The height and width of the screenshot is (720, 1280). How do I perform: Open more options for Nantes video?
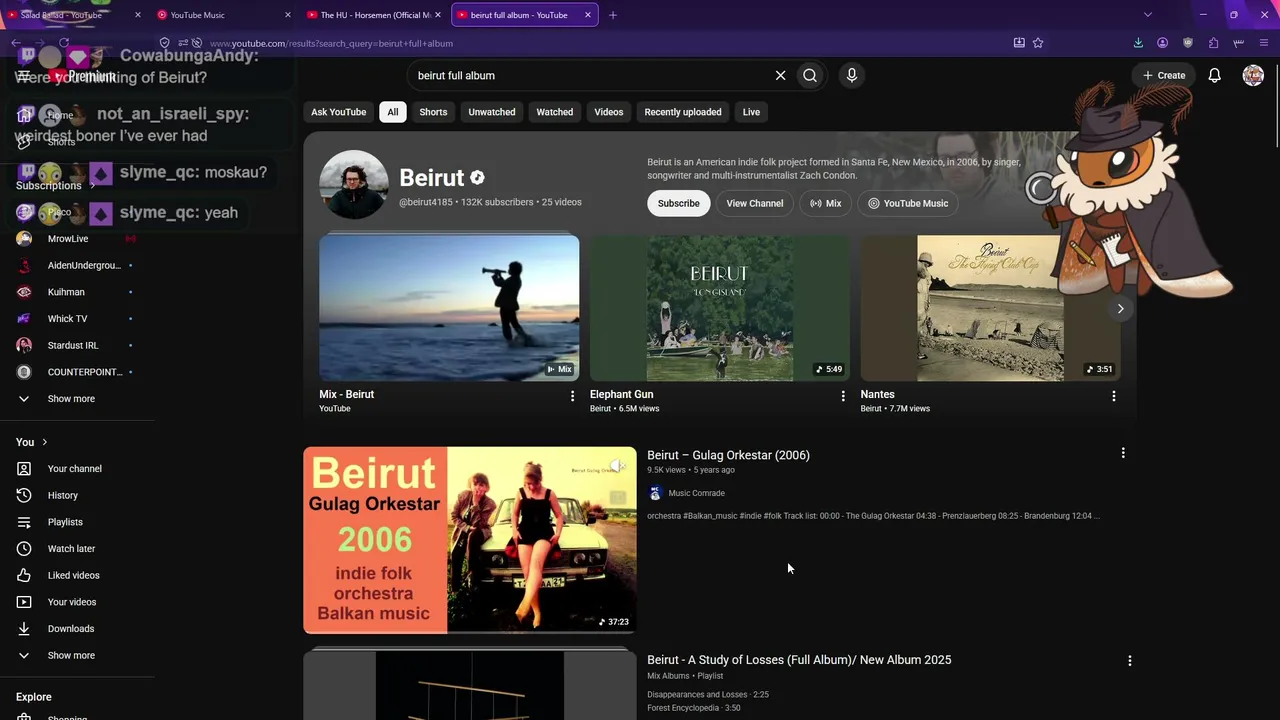pyautogui.click(x=1113, y=396)
